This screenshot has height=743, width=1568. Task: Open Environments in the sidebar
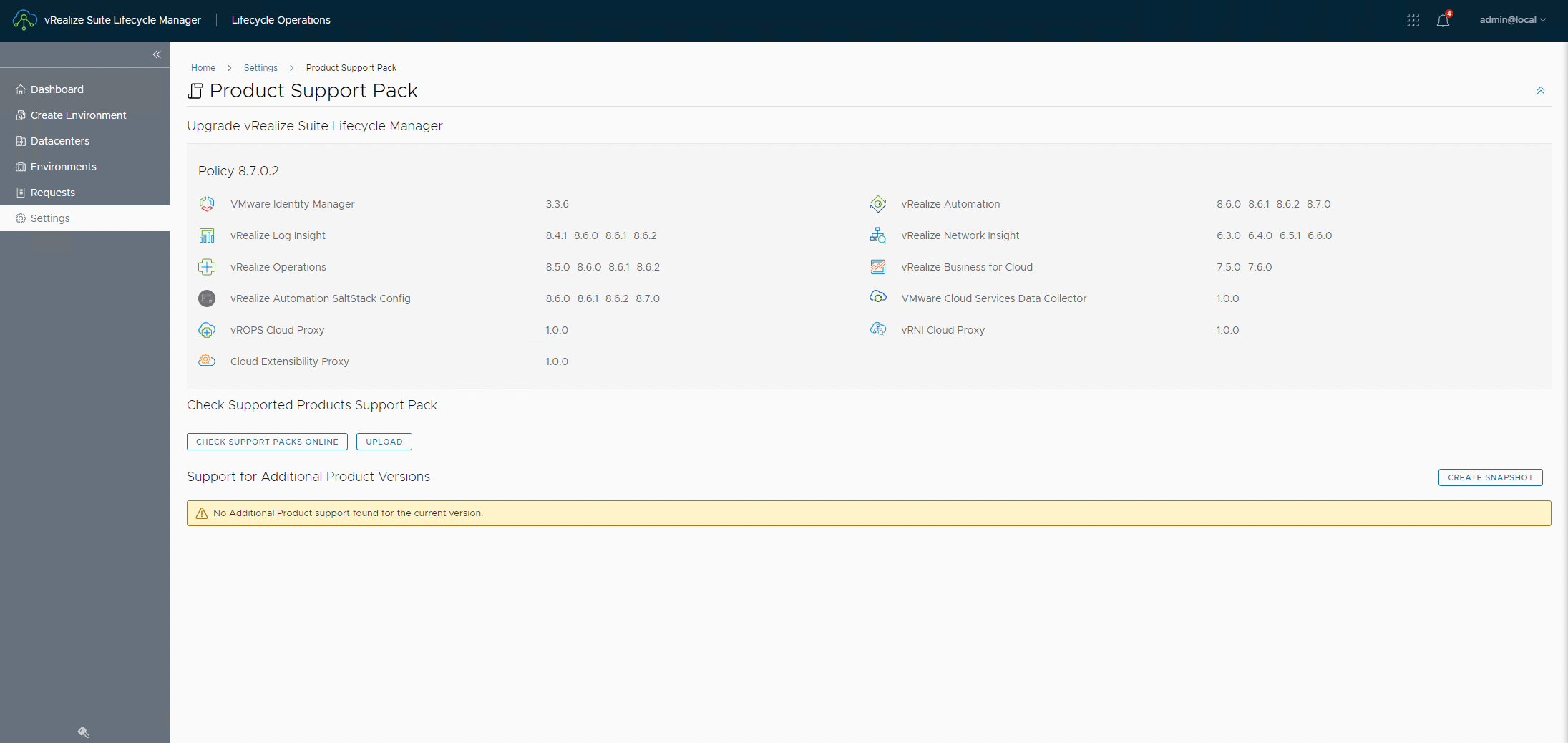click(84, 167)
